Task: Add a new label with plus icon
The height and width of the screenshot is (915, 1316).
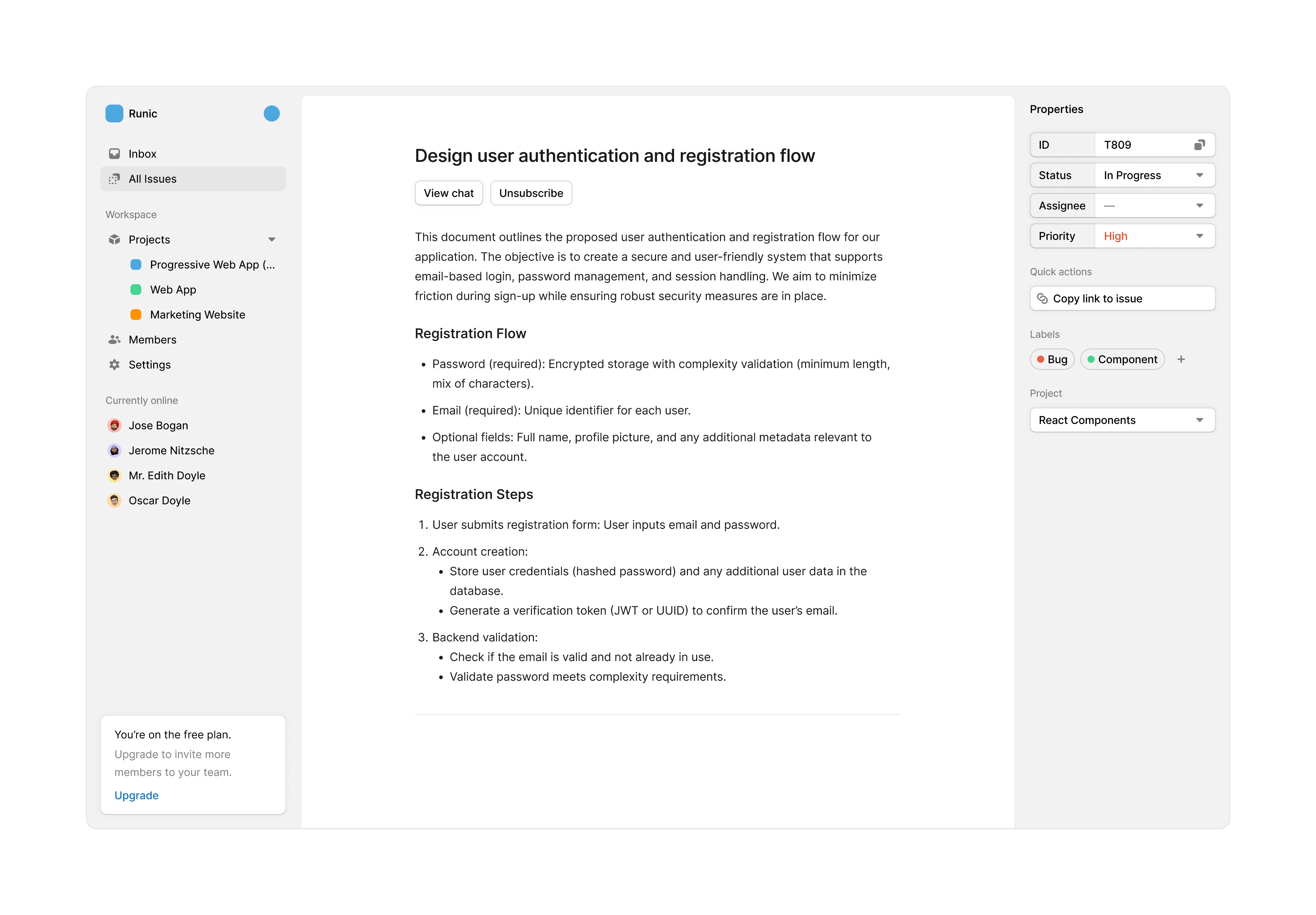Action: [x=1181, y=359]
